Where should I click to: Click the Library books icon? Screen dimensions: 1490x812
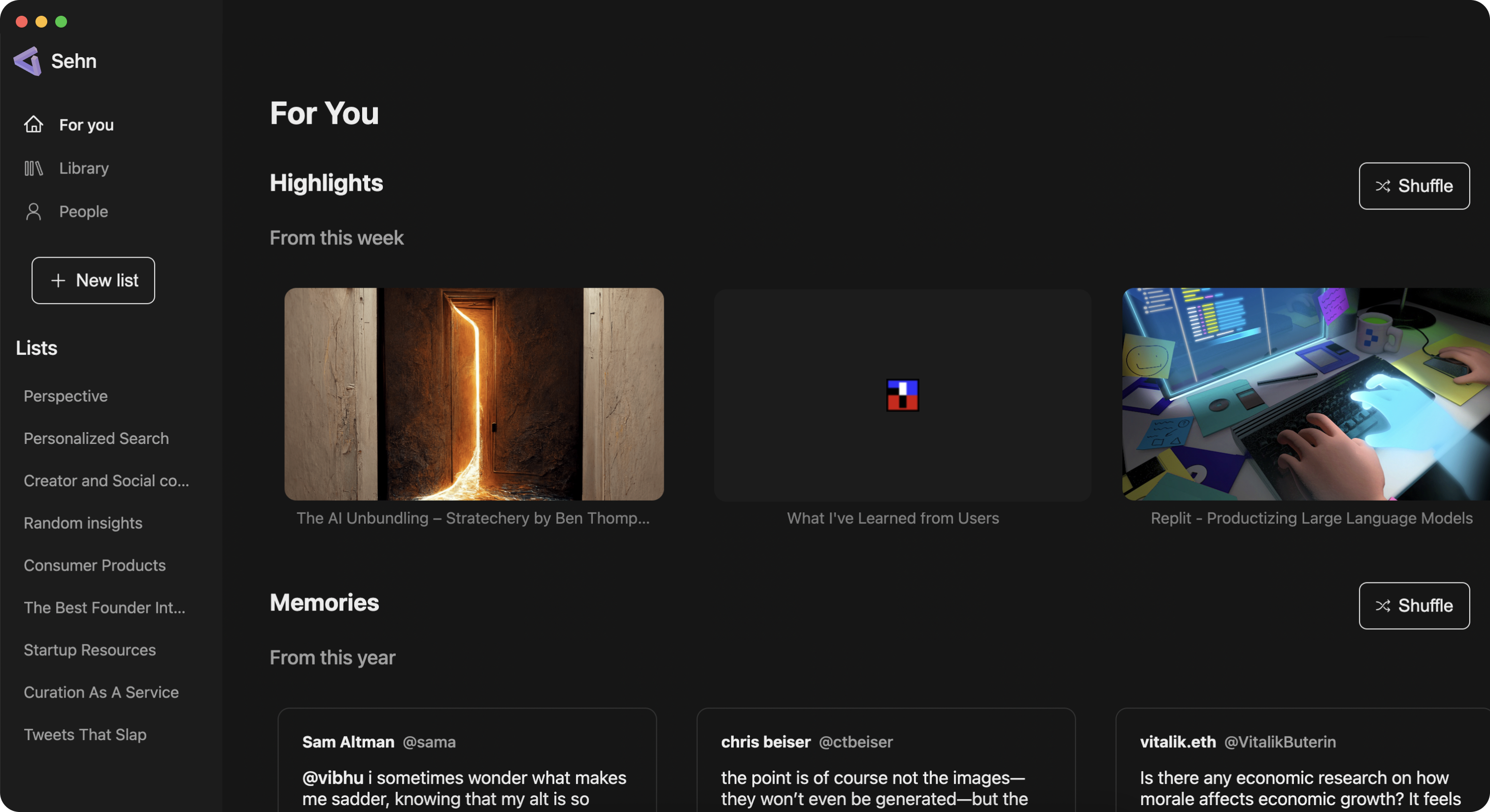pyautogui.click(x=34, y=169)
